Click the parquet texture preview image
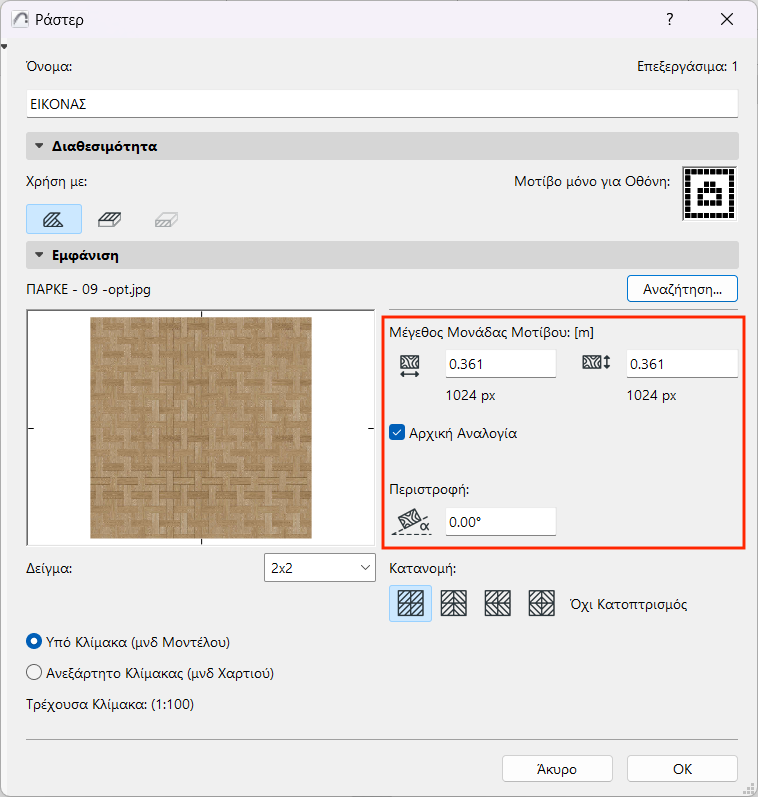This screenshot has height=797, width=758. pyautogui.click(x=201, y=427)
